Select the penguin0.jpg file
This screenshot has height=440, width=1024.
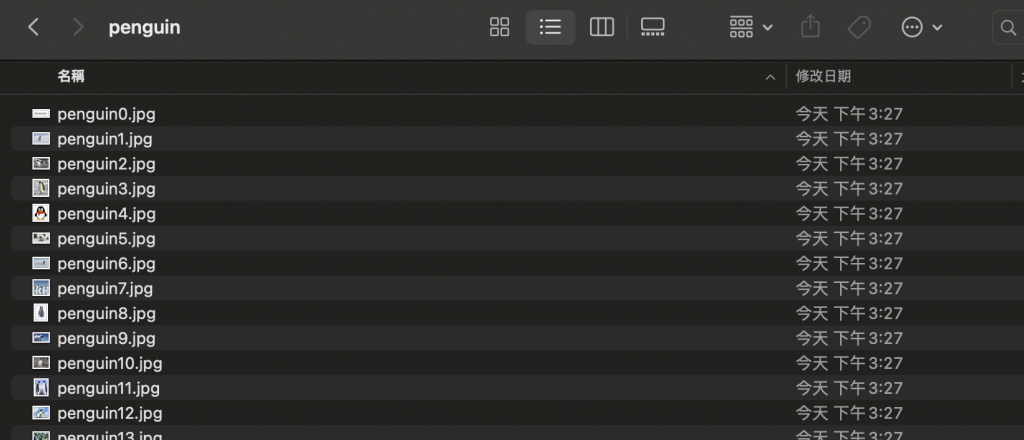click(106, 114)
